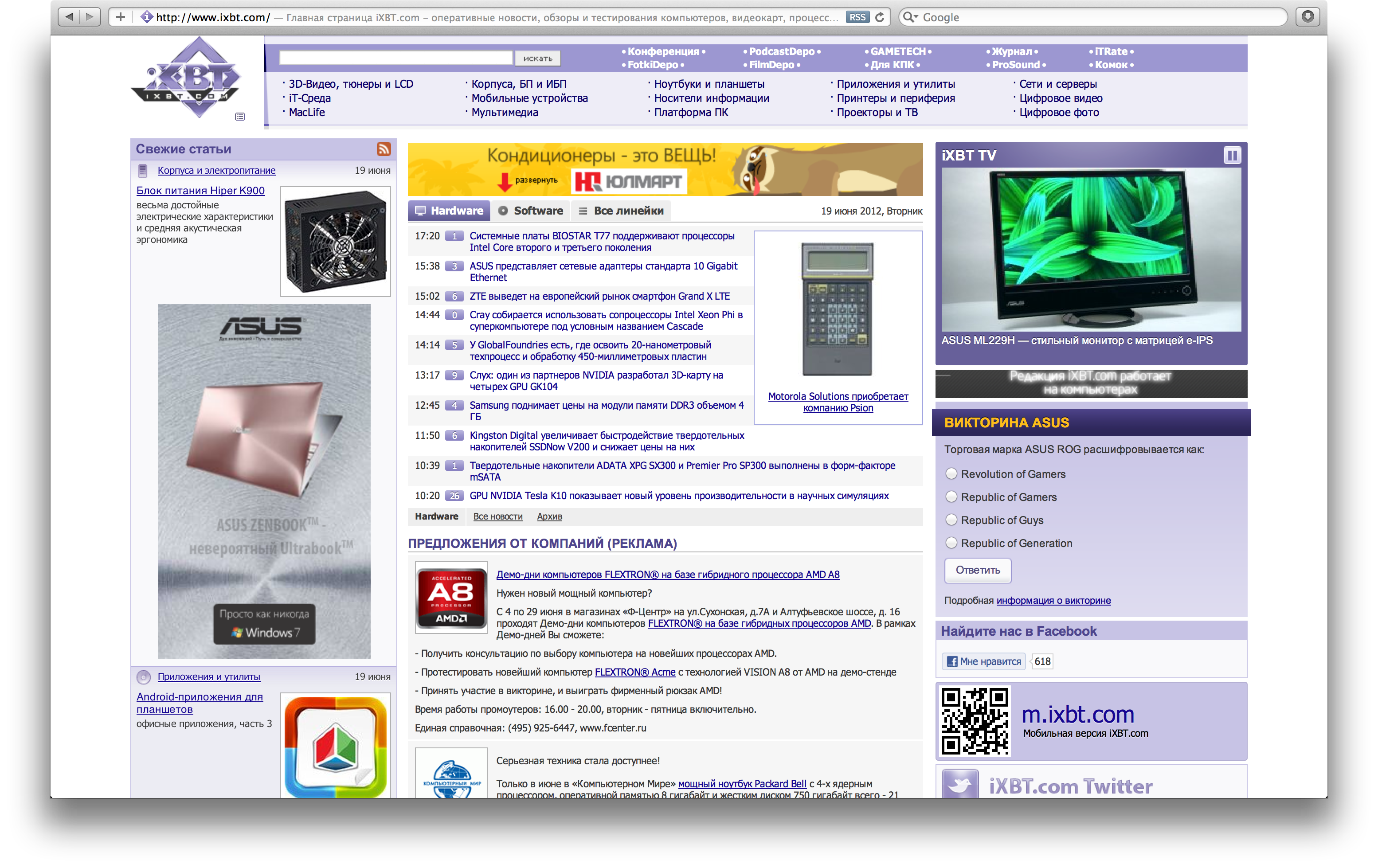Pause the iXBT TV video widget
The height and width of the screenshot is (868, 1378).
[x=1232, y=155]
